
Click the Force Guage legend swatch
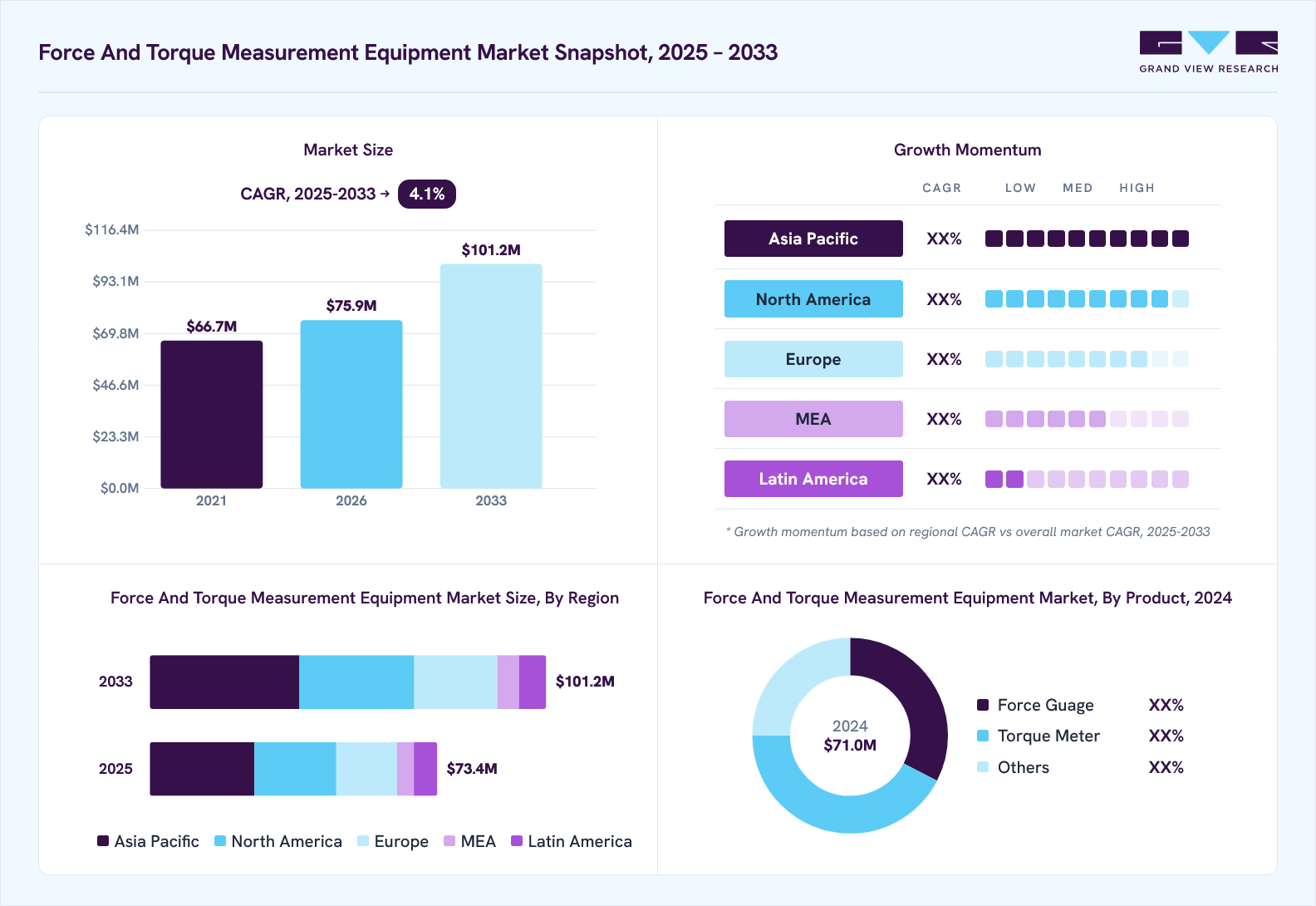coord(983,705)
